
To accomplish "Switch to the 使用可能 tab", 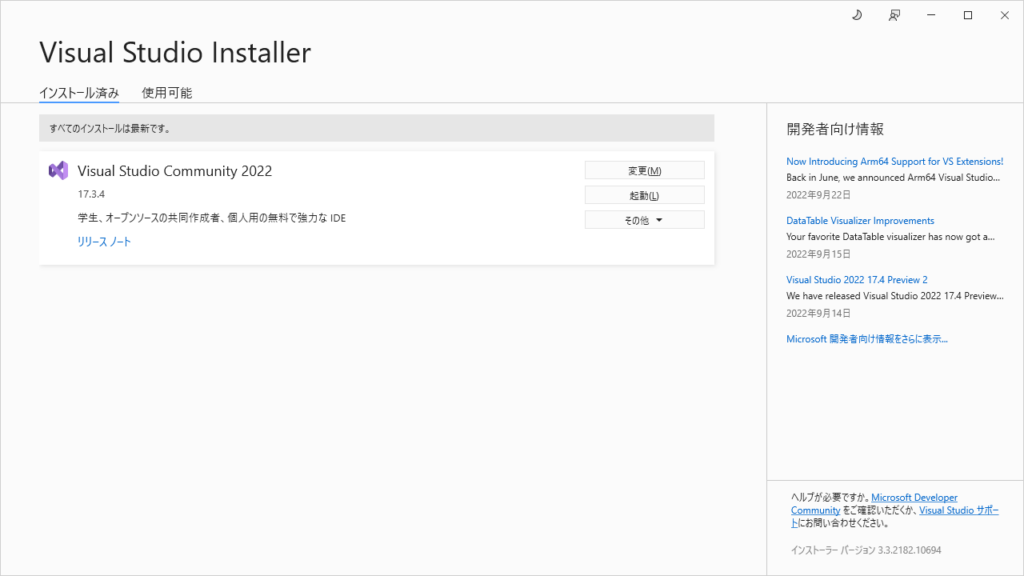I will tap(167, 93).
